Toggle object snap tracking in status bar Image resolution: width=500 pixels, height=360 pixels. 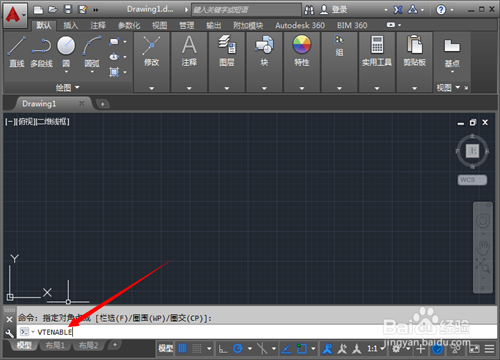pyautogui.click(x=286, y=349)
